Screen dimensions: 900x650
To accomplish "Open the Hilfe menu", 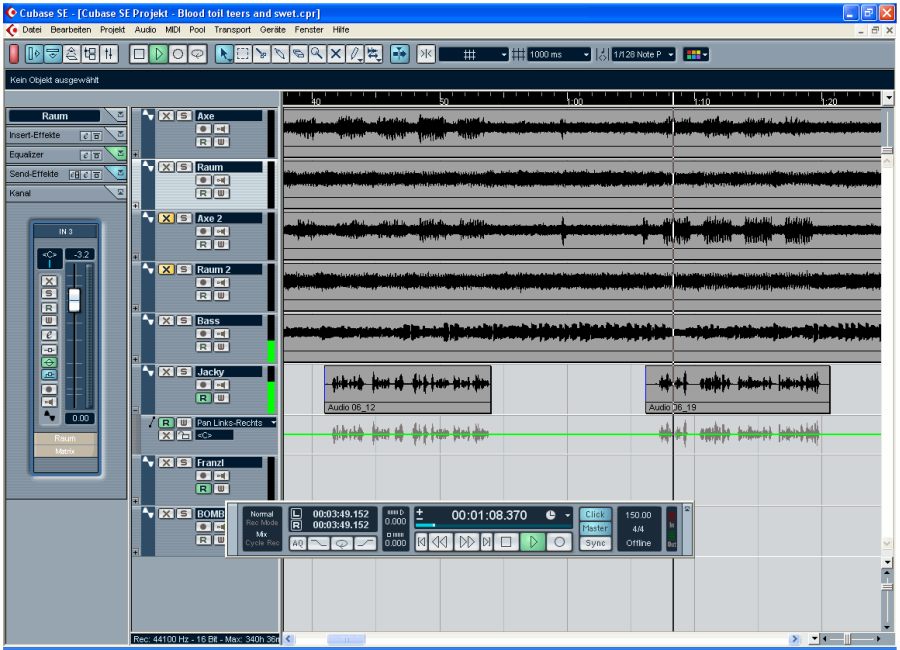I will [x=340, y=30].
